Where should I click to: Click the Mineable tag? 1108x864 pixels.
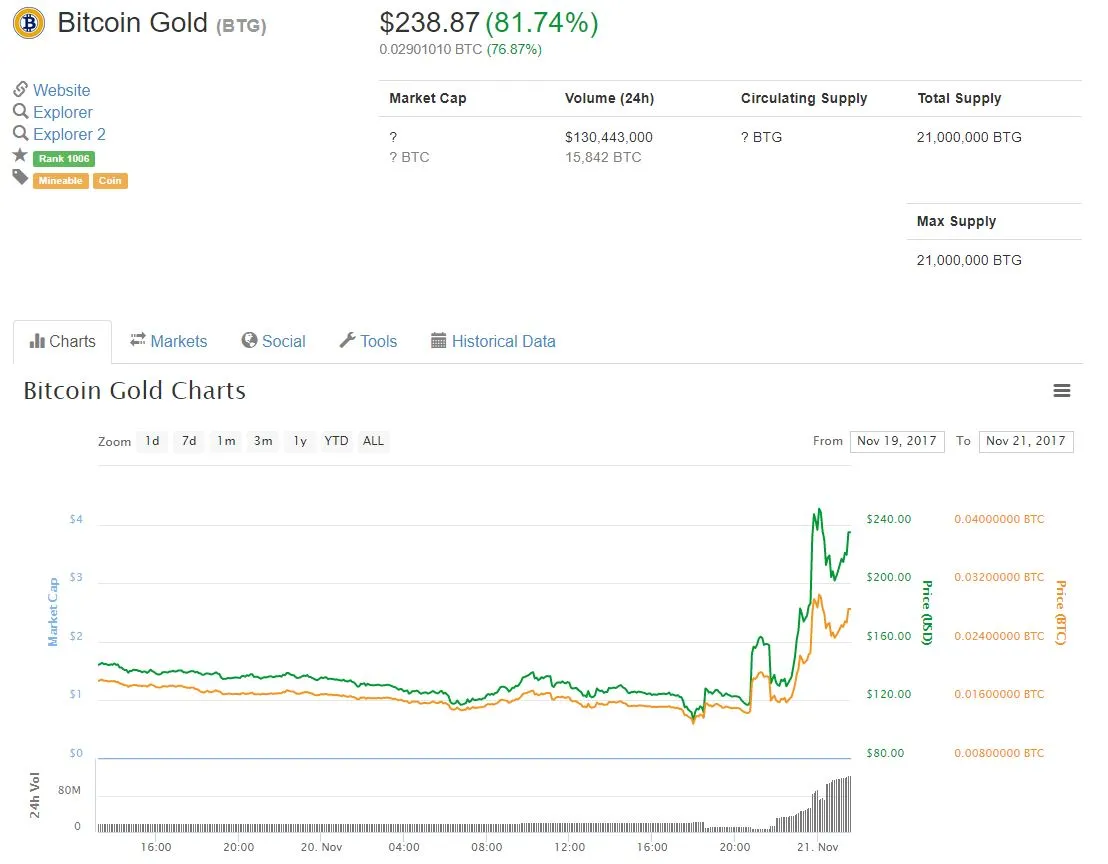(61, 181)
